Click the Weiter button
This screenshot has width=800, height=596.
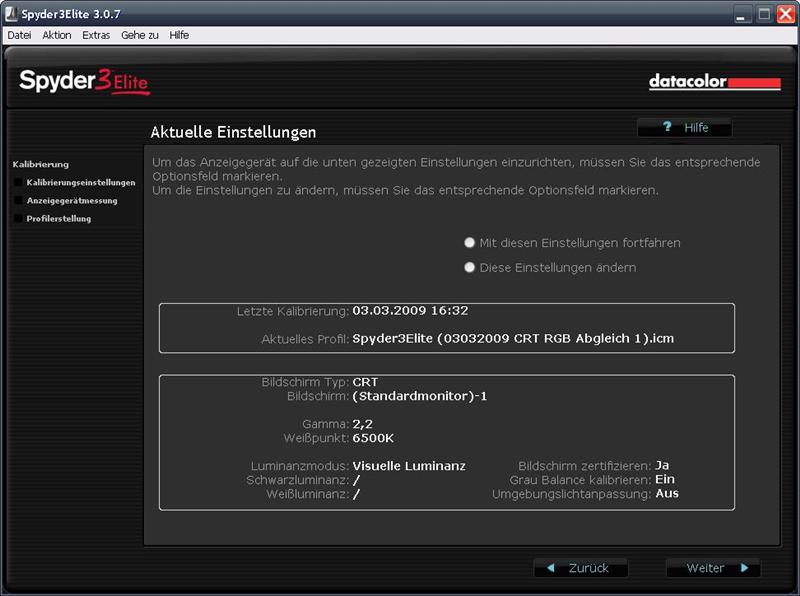click(713, 568)
